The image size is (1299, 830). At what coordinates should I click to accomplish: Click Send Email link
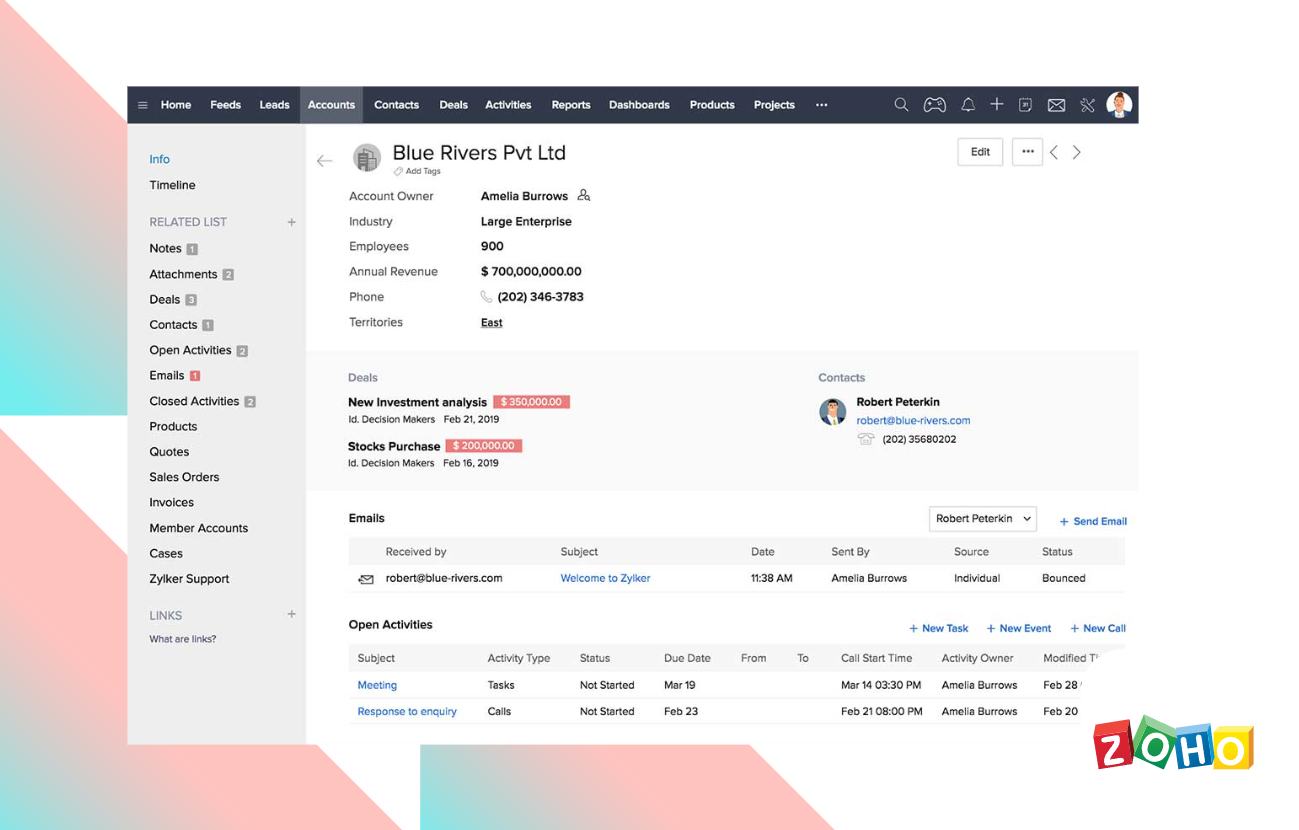coord(1093,521)
